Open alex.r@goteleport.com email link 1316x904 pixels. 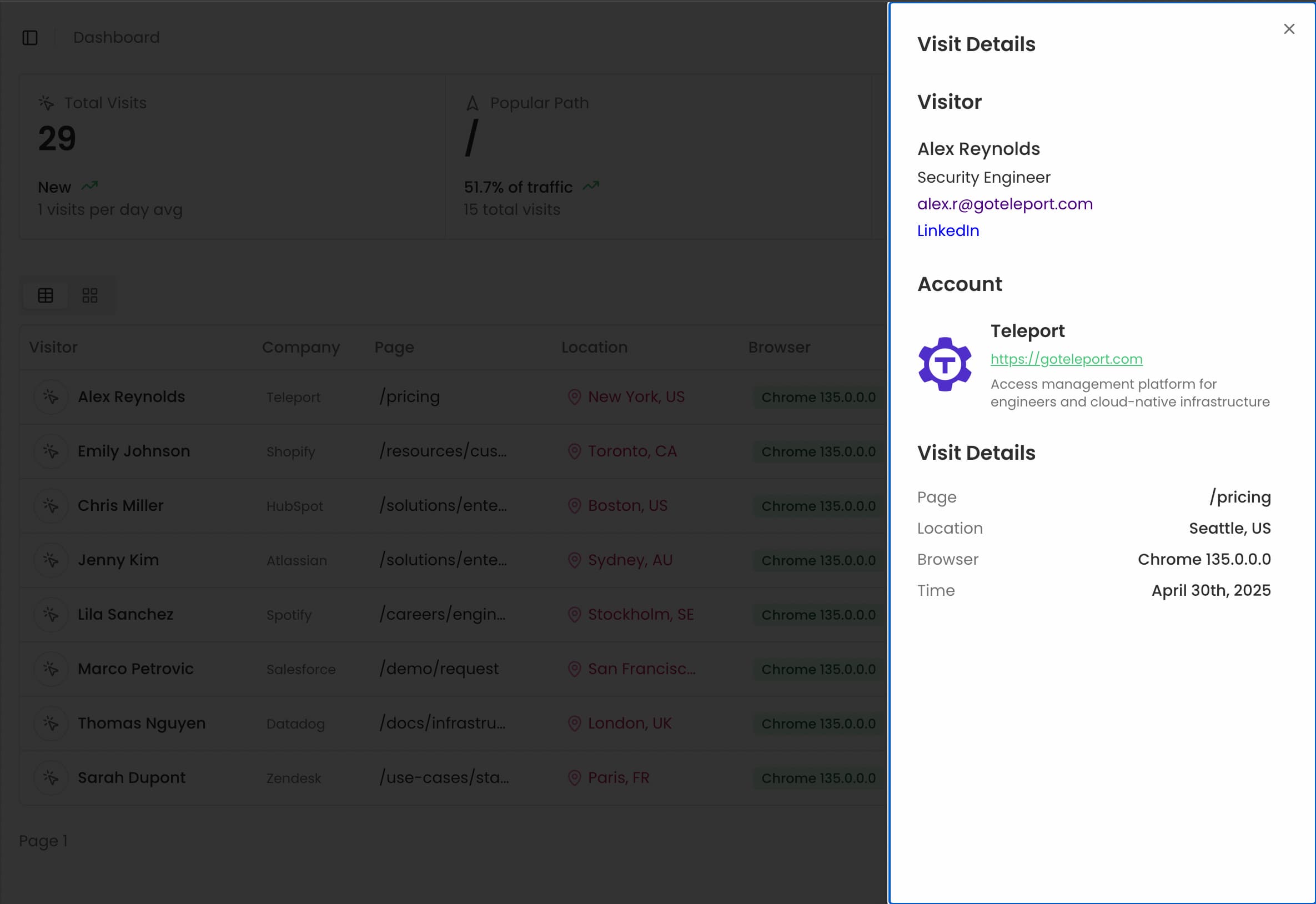(1004, 204)
